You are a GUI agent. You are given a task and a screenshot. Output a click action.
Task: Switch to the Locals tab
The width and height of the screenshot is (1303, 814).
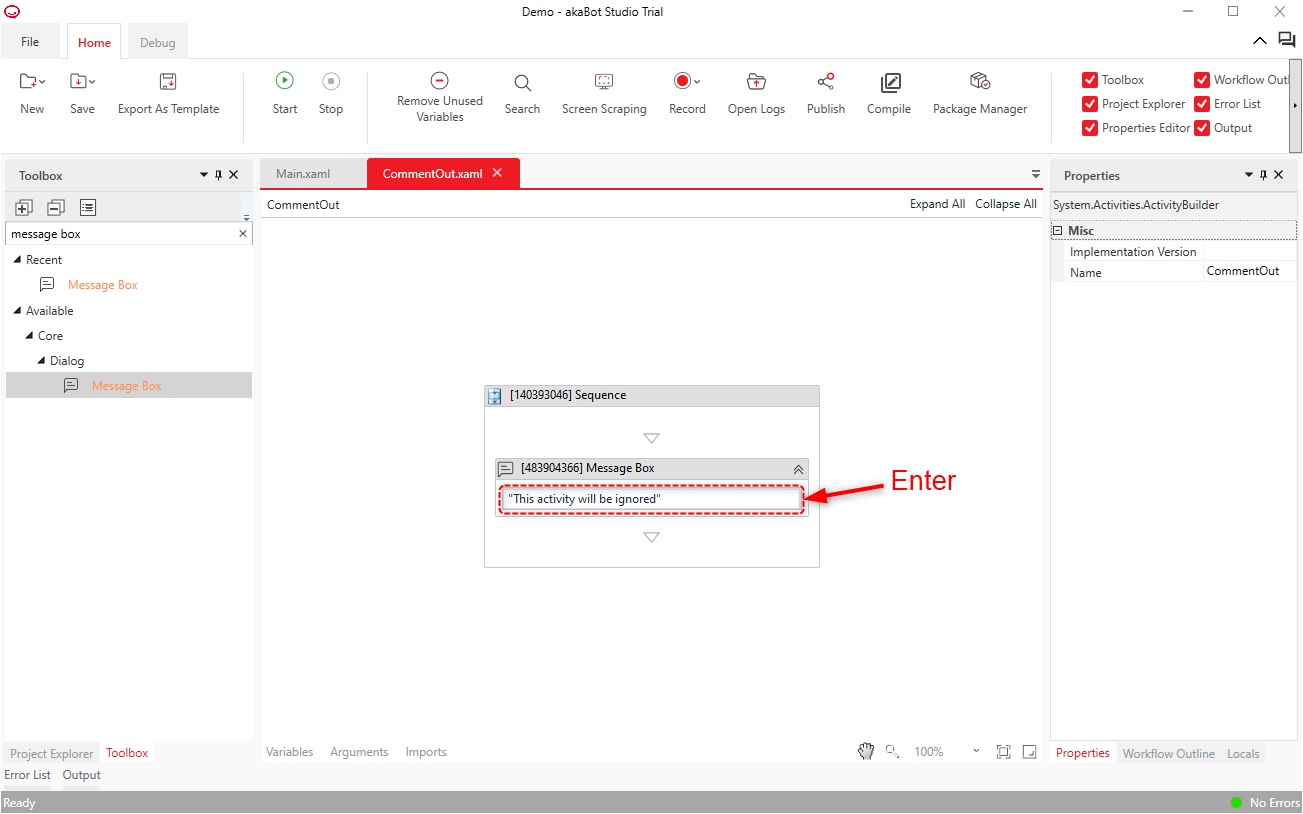1243,754
